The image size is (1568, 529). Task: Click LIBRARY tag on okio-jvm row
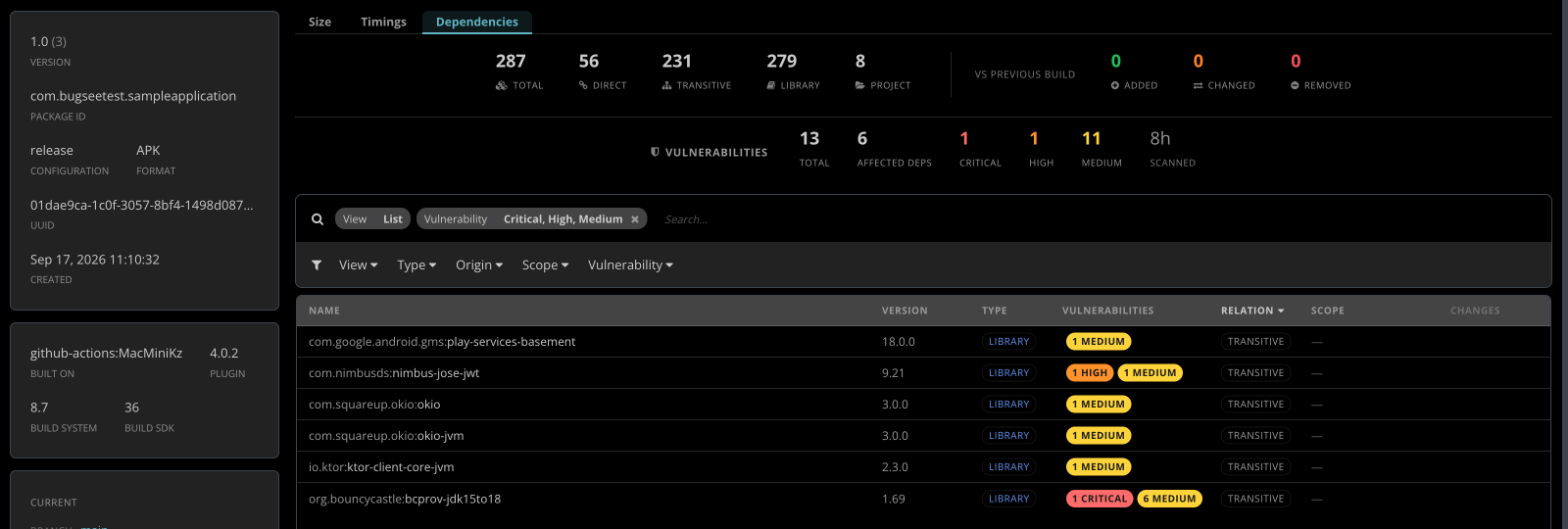[1008, 436]
